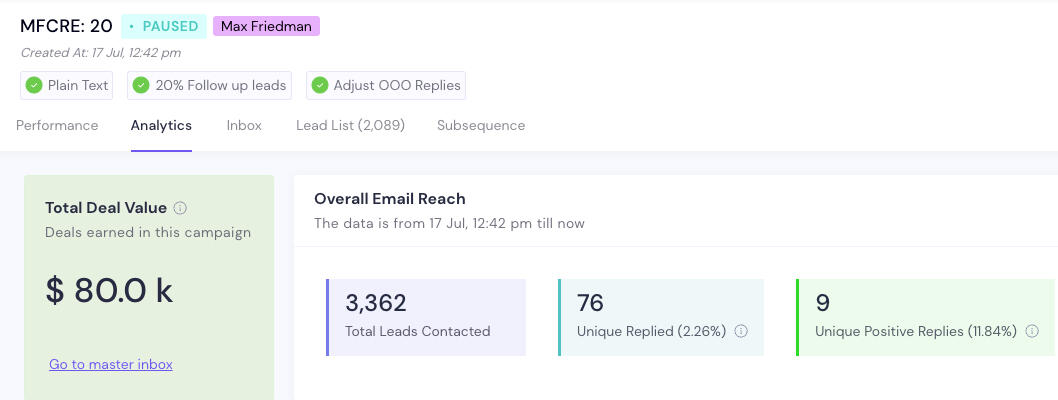The height and width of the screenshot is (400, 1058).
Task: Click green checkmark on Adjust OOO Replies
Action: (x=320, y=85)
